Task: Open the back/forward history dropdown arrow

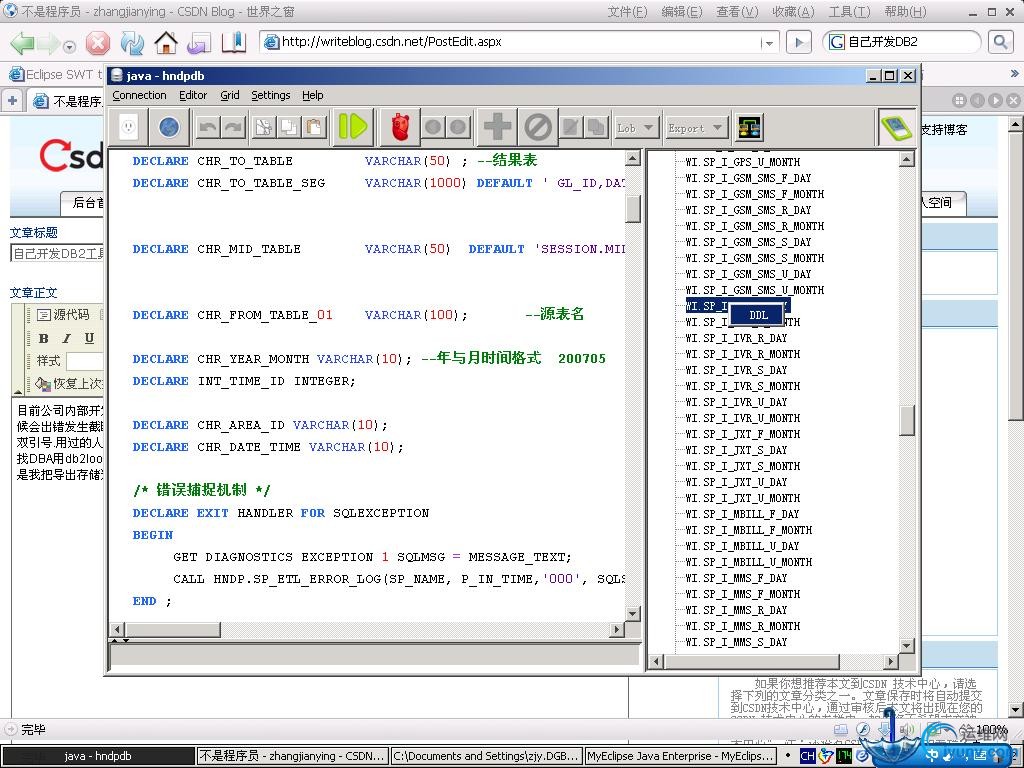Action: tap(69, 46)
